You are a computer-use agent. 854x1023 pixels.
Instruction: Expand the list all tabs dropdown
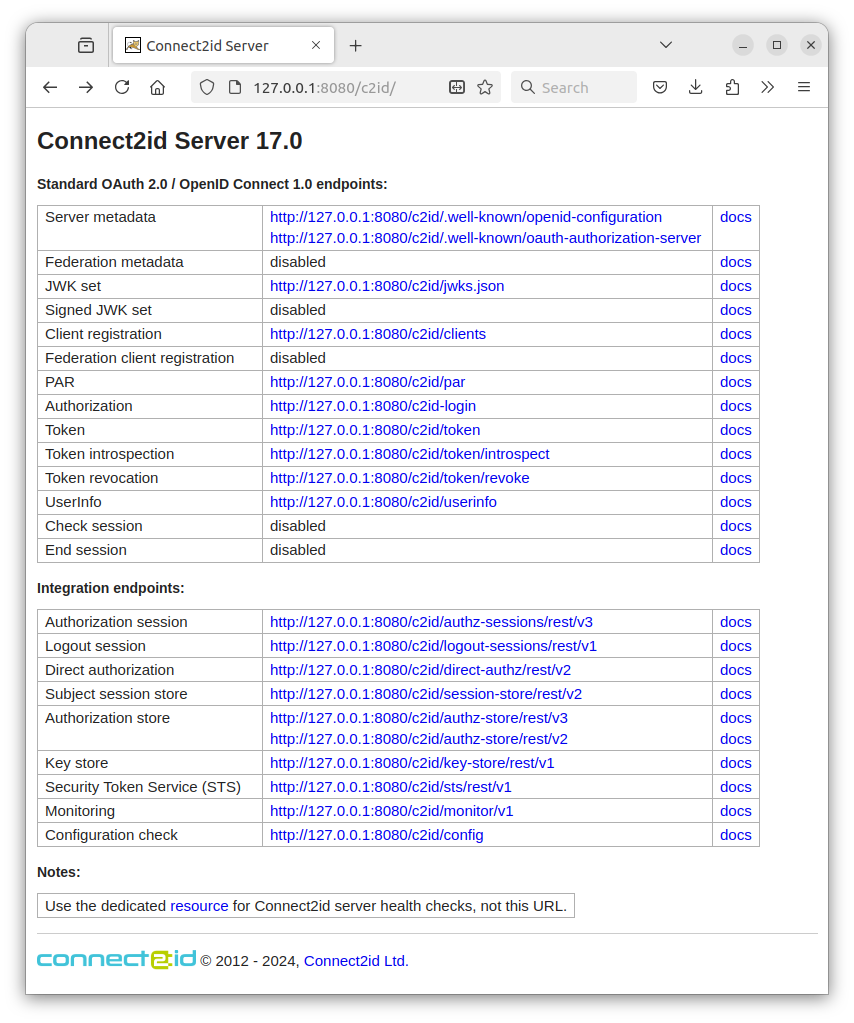[667, 45]
